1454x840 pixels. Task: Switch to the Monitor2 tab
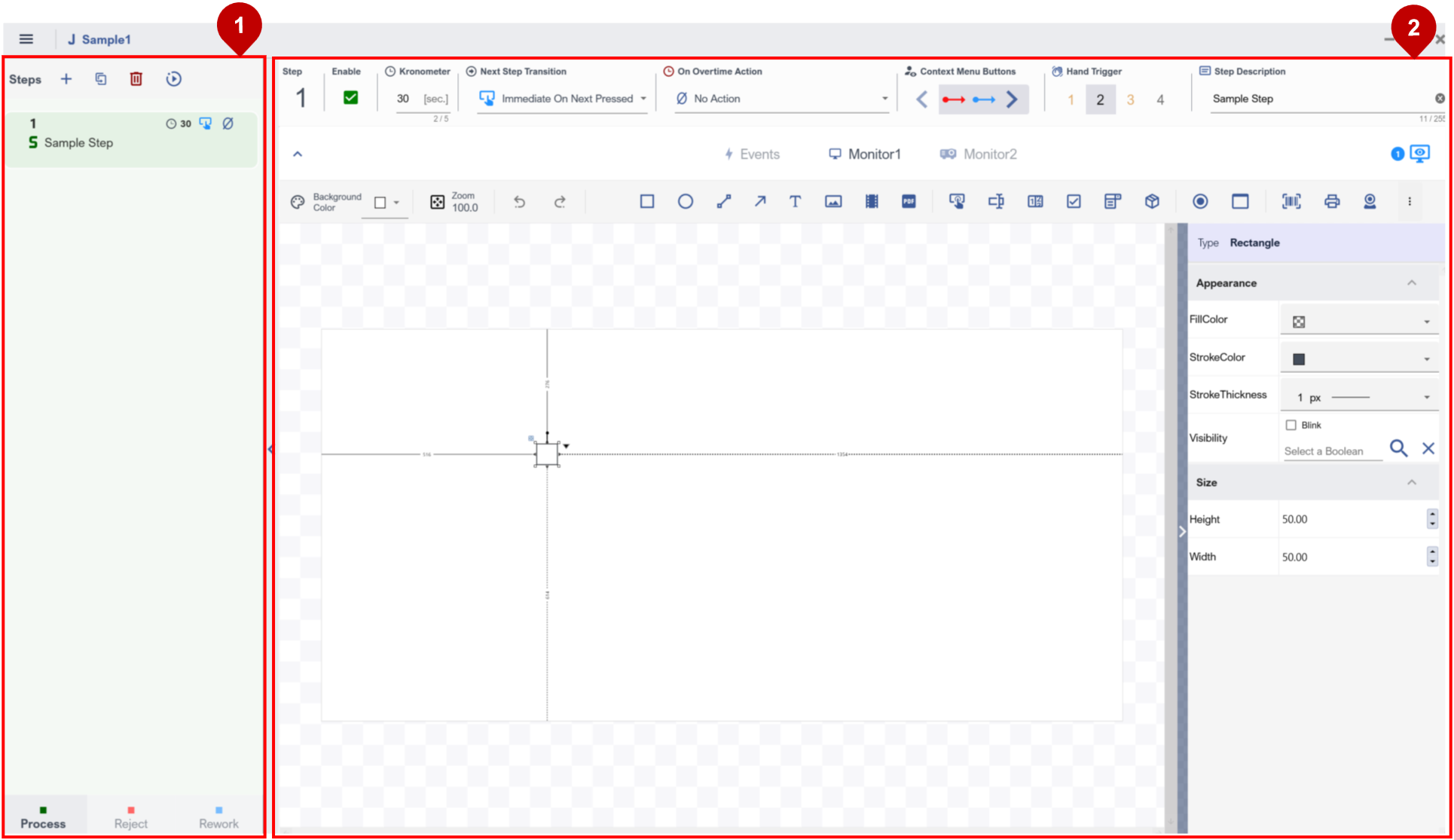point(979,154)
